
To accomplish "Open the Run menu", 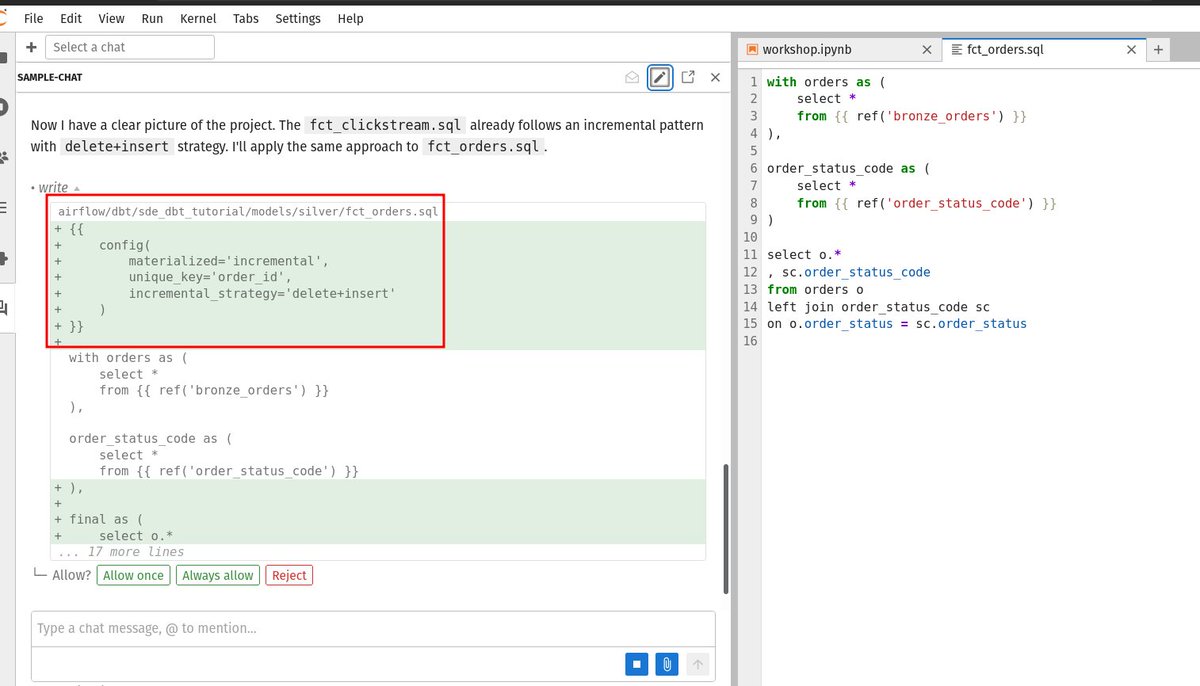I will pyautogui.click(x=152, y=18).
